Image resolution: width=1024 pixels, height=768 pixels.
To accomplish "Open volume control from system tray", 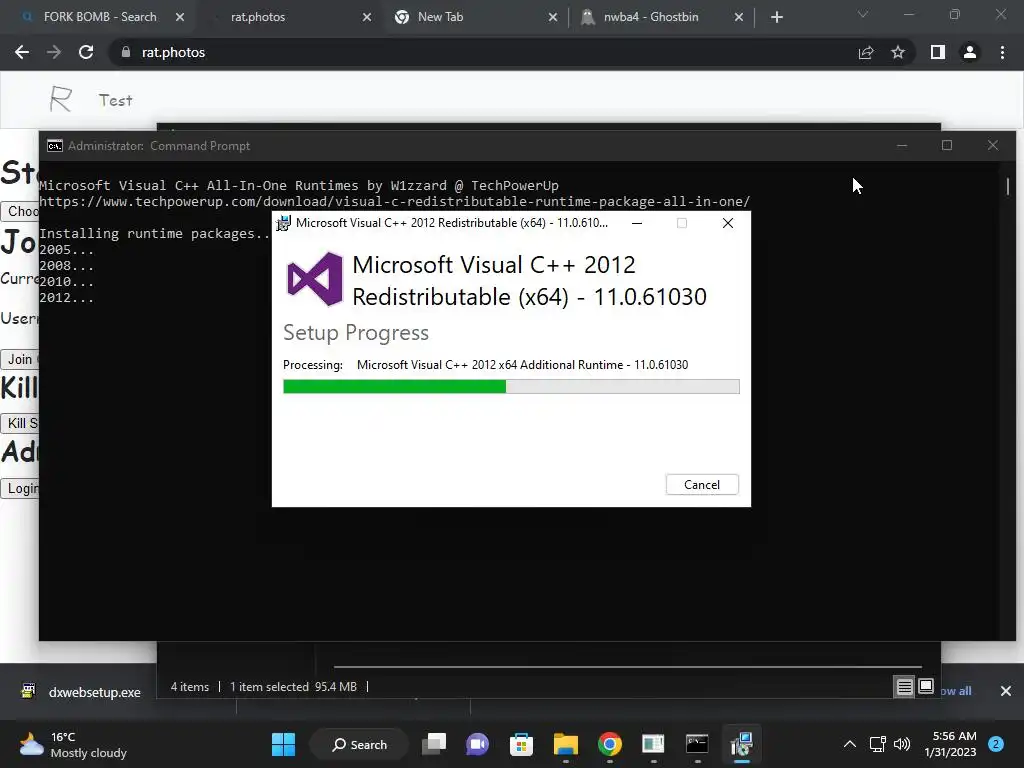I will pyautogui.click(x=902, y=744).
